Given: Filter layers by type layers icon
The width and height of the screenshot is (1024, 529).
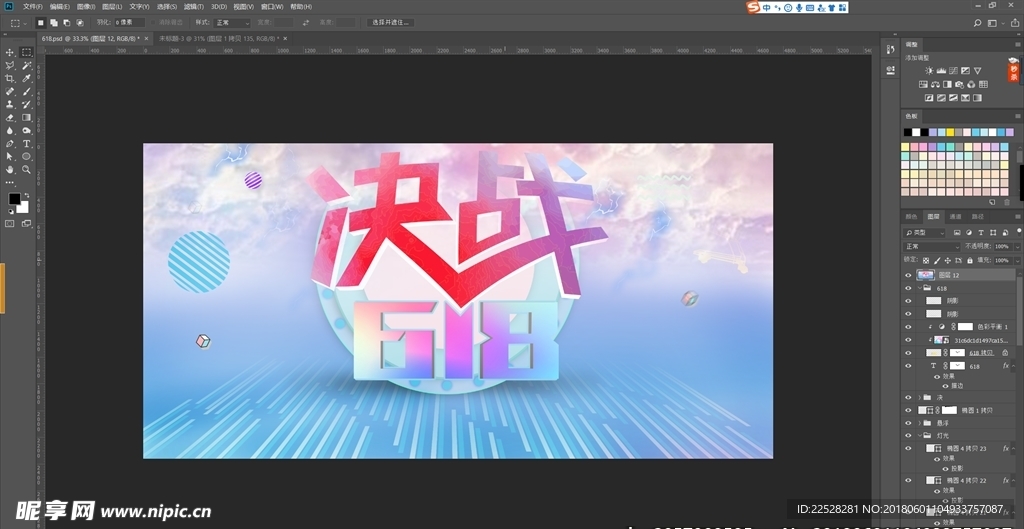Looking at the screenshot, I should click(x=981, y=232).
